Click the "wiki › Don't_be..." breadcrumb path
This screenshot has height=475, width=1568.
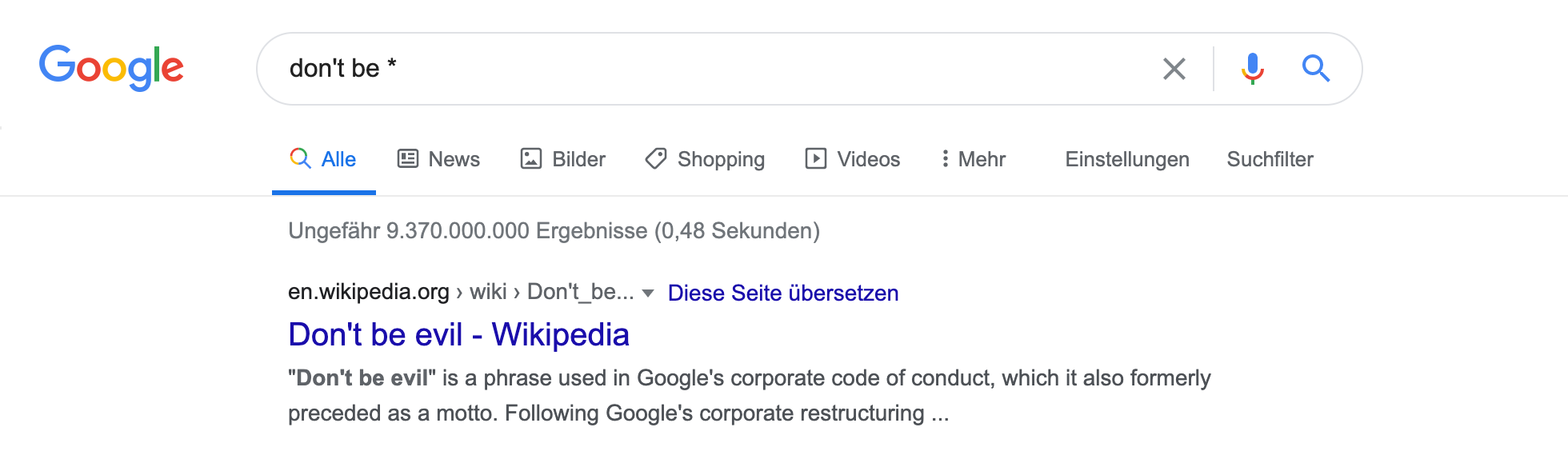pos(551,292)
